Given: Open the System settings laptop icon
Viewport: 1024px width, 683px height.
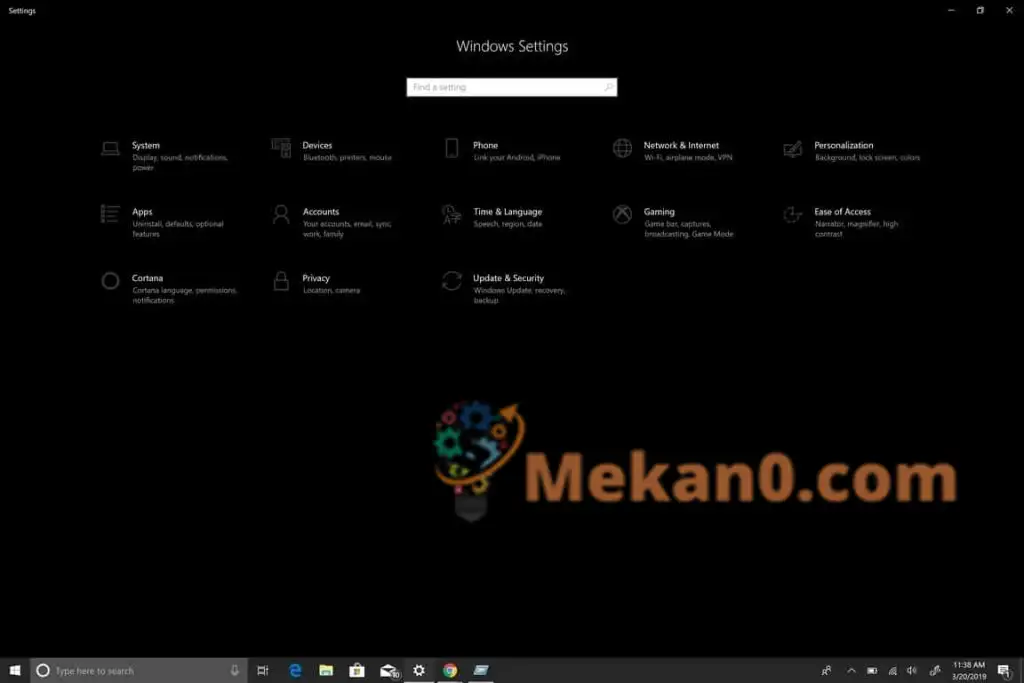Looking at the screenshot, I should point(110,150).
